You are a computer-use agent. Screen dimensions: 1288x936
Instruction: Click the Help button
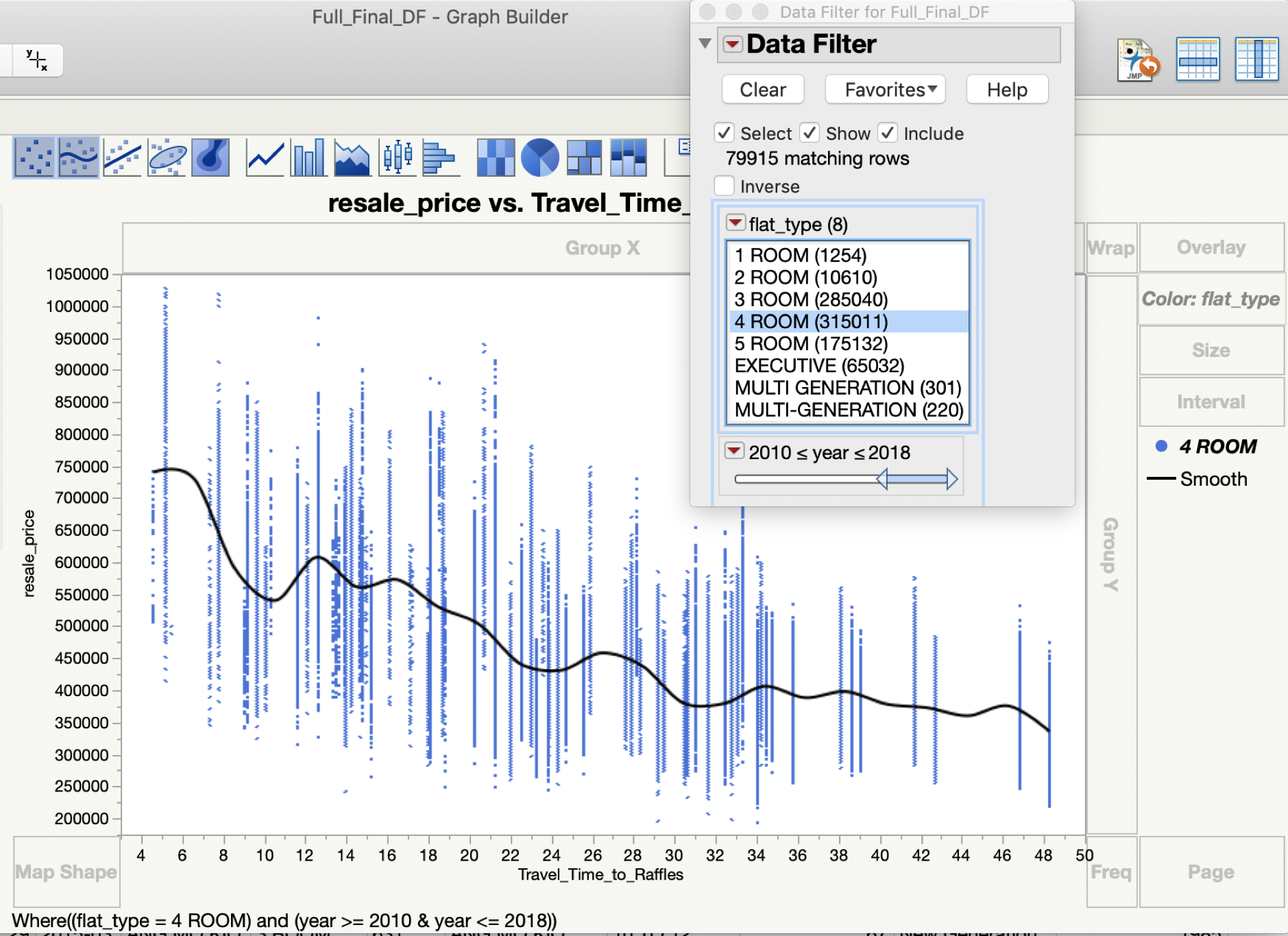point(1007,90)
